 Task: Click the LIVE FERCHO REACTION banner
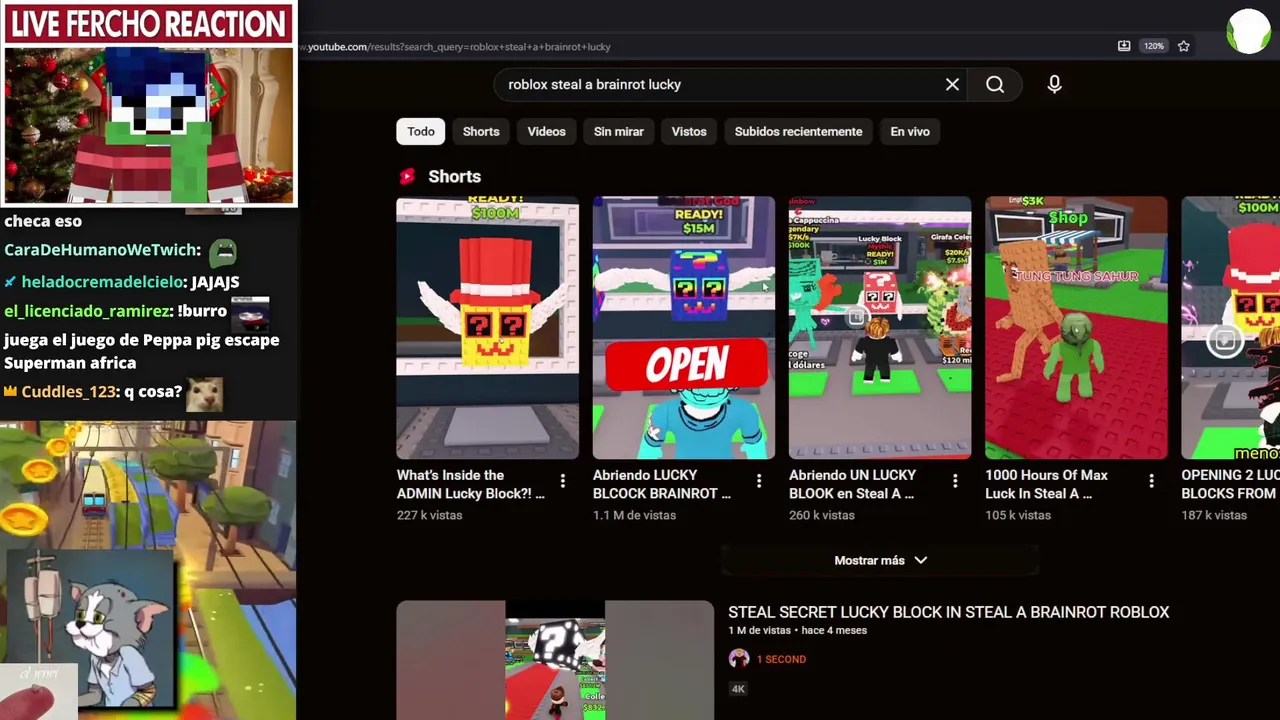pos(149,24)
